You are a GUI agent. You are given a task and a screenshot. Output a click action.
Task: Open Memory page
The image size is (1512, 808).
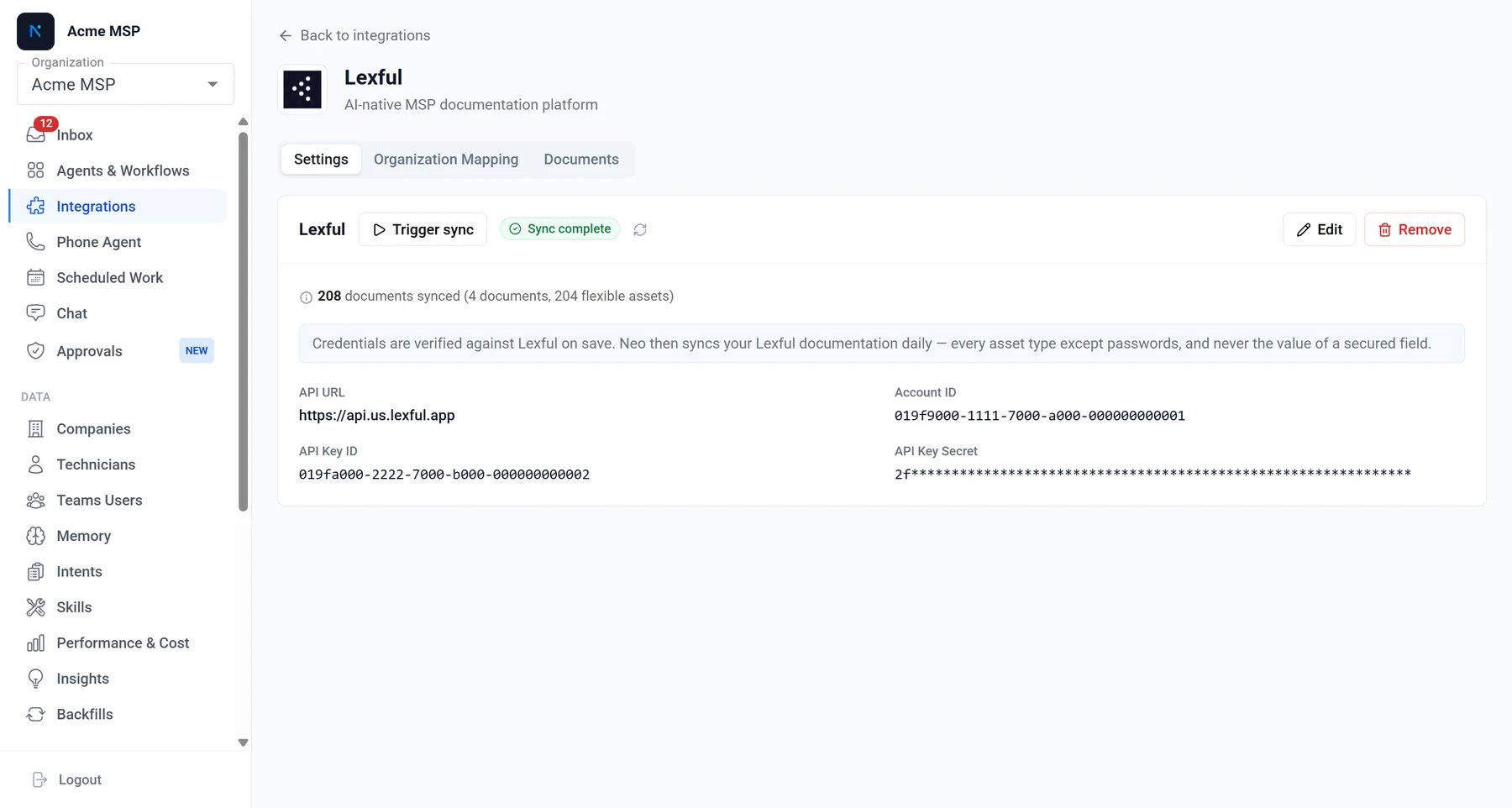[118, 536]
